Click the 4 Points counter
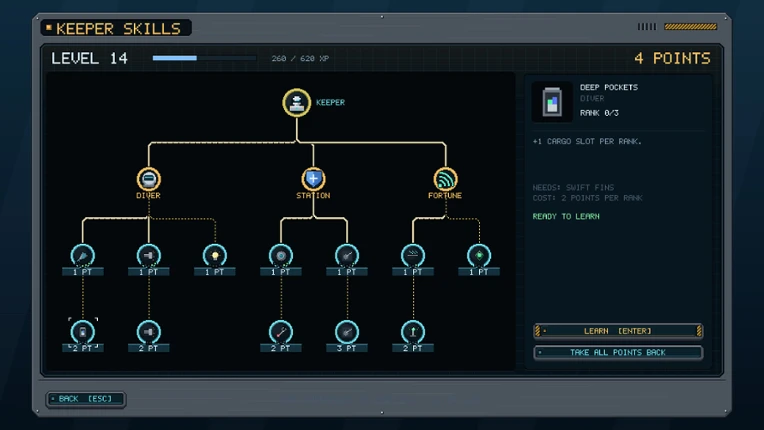This screenshot has width=764, height=430. (x=672, y=58)
